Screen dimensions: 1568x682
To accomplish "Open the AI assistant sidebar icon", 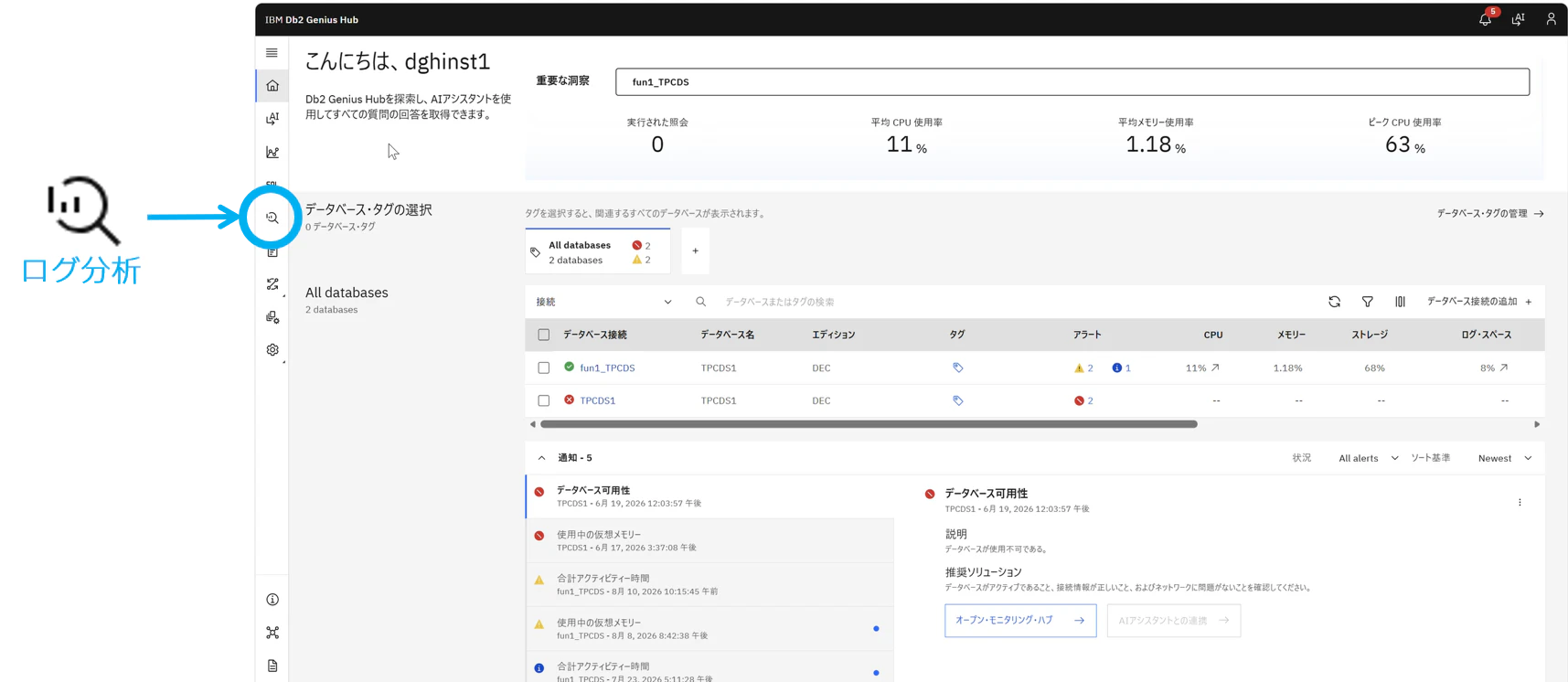I will [x=272, y=119].
